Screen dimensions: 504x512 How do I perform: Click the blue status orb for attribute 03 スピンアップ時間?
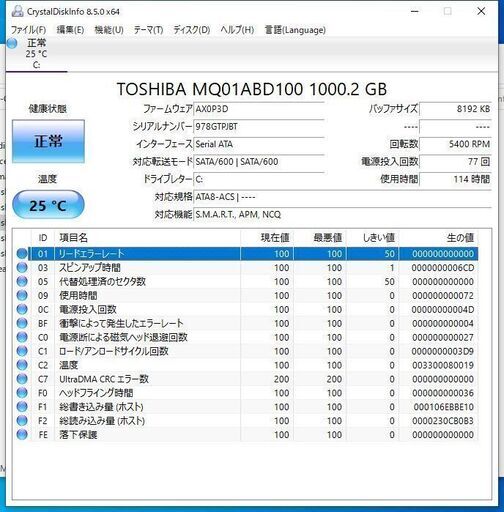(x=22, y=268)
